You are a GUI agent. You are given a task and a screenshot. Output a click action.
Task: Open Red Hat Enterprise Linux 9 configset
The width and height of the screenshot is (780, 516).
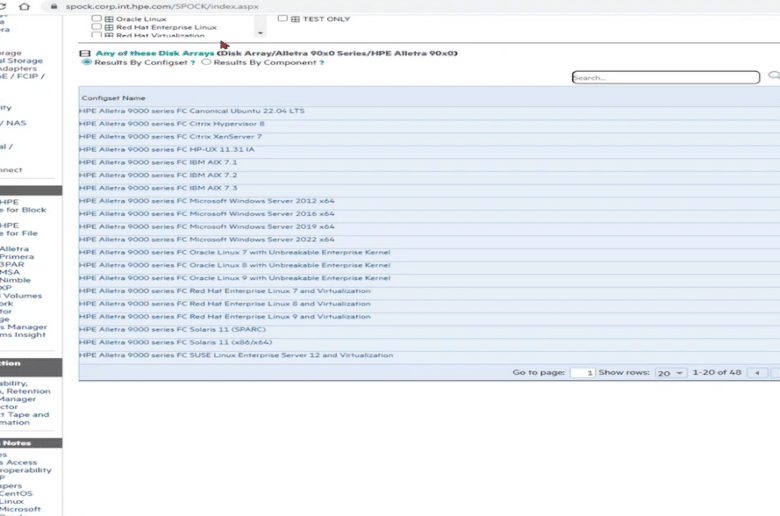pyautogui.click(x=224, y=317)
